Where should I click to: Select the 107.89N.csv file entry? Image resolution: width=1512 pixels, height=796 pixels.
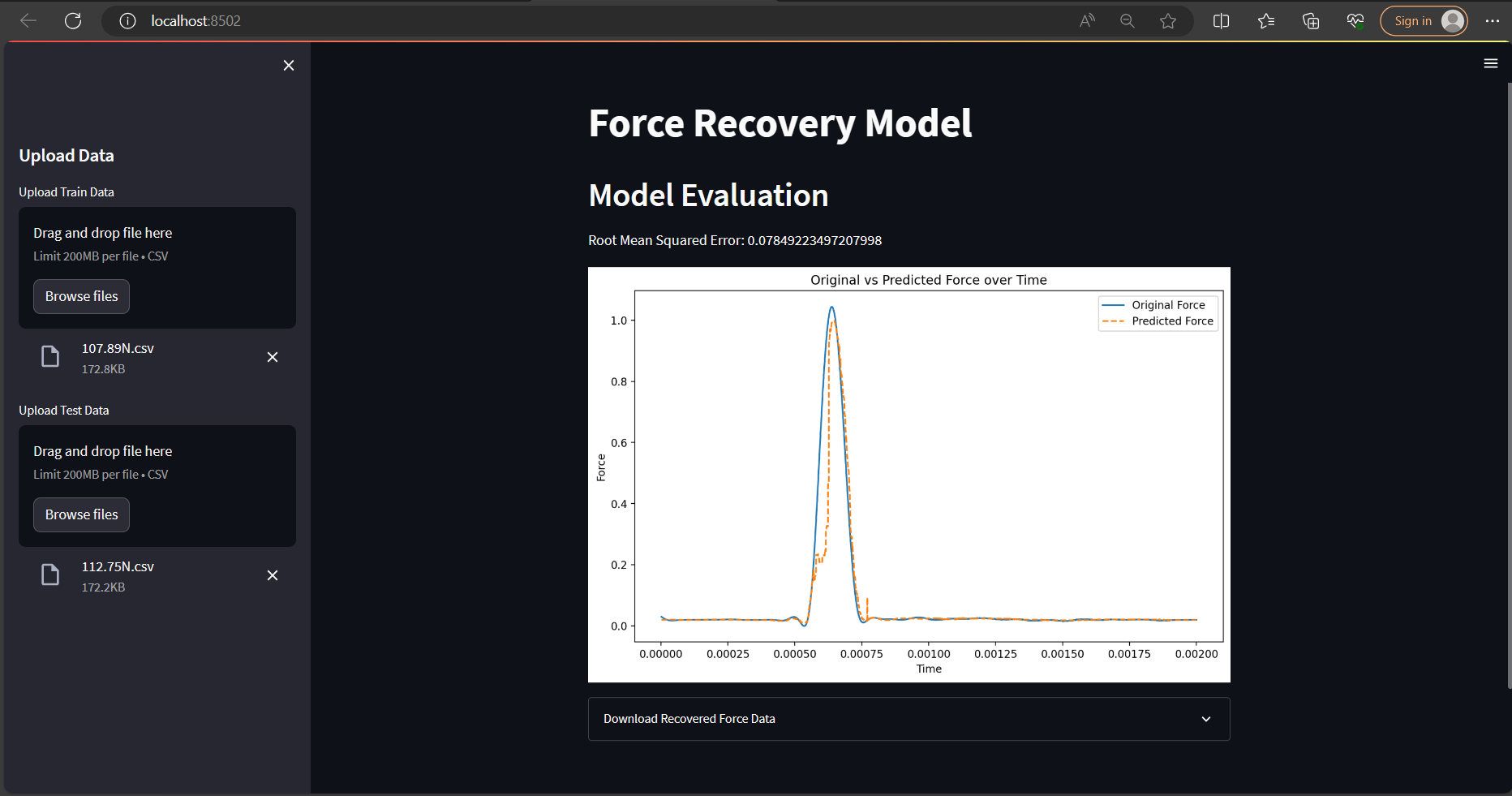click(118, 357)
